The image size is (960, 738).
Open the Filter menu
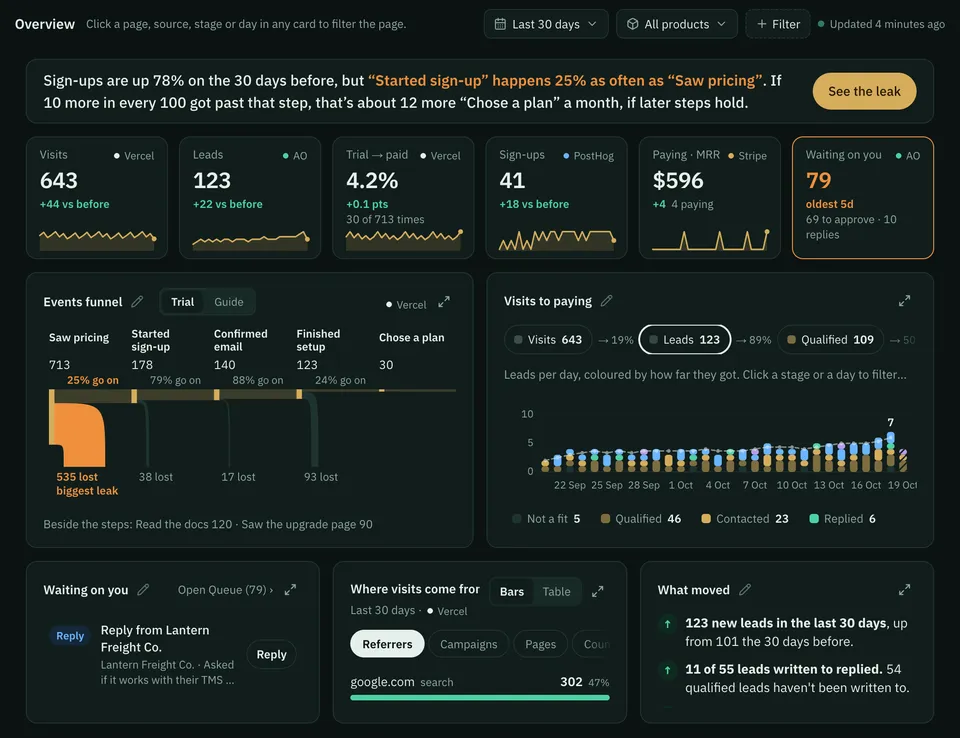tap(778, 24)
